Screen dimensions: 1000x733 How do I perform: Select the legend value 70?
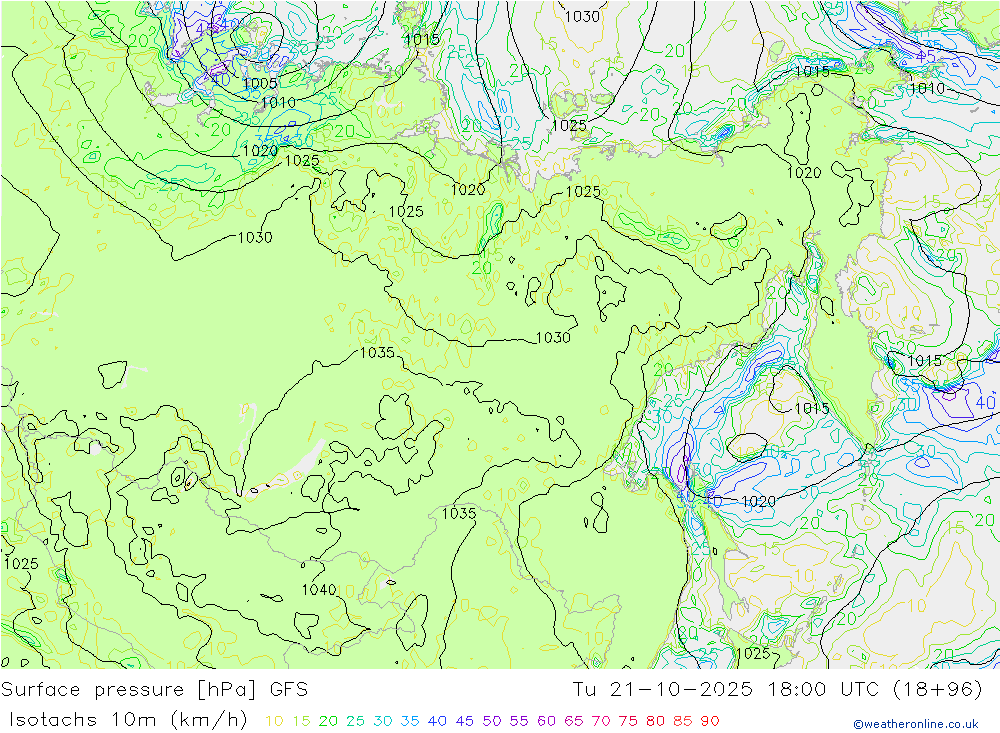[601, 722]
